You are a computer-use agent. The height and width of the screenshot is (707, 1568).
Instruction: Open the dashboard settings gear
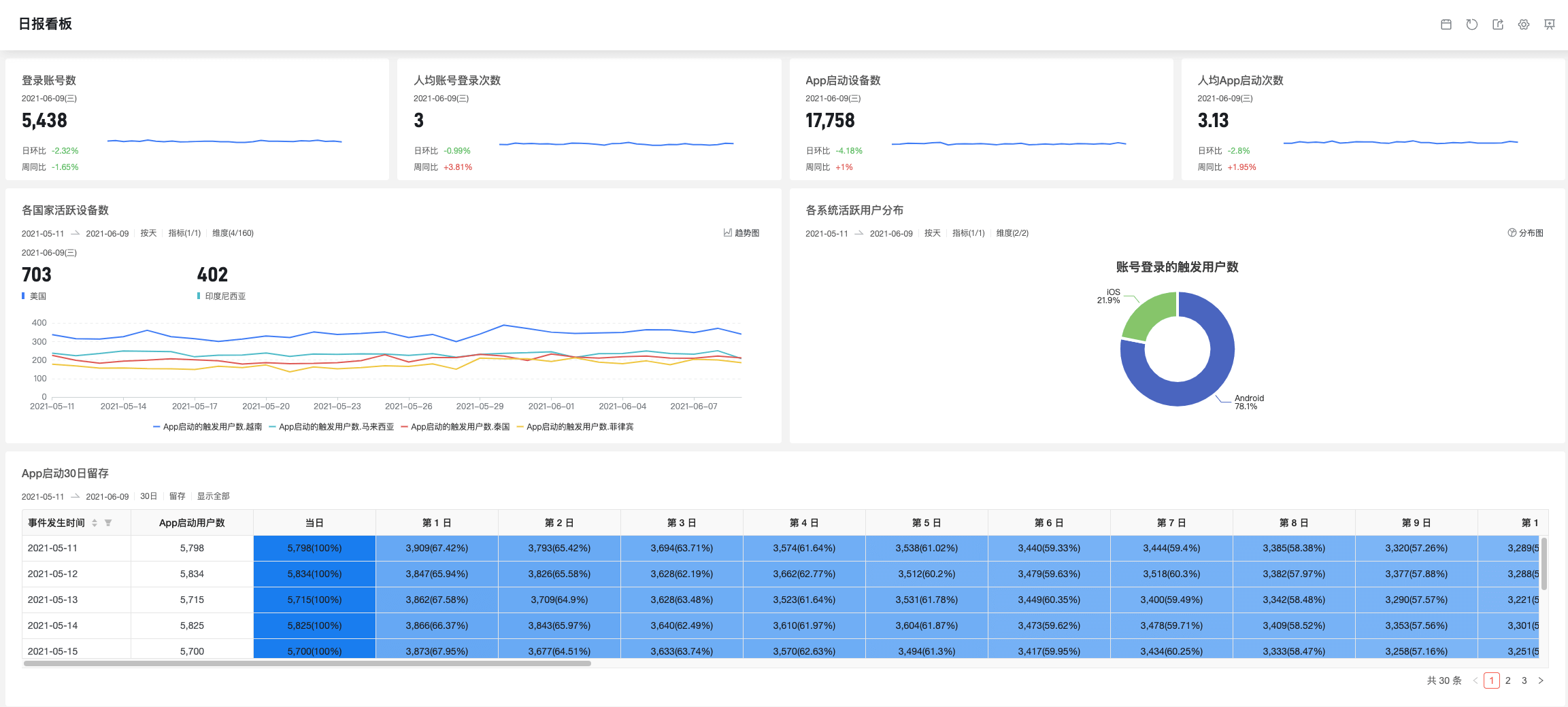pyautogui.click(x=1524, y=24)
